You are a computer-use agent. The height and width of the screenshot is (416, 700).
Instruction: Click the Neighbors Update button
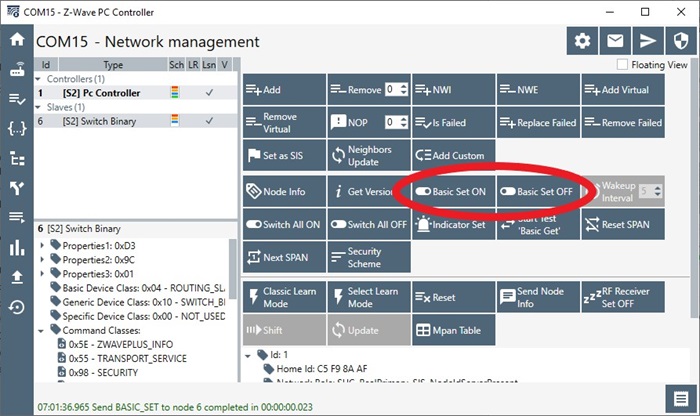click(x=369, y=155)
